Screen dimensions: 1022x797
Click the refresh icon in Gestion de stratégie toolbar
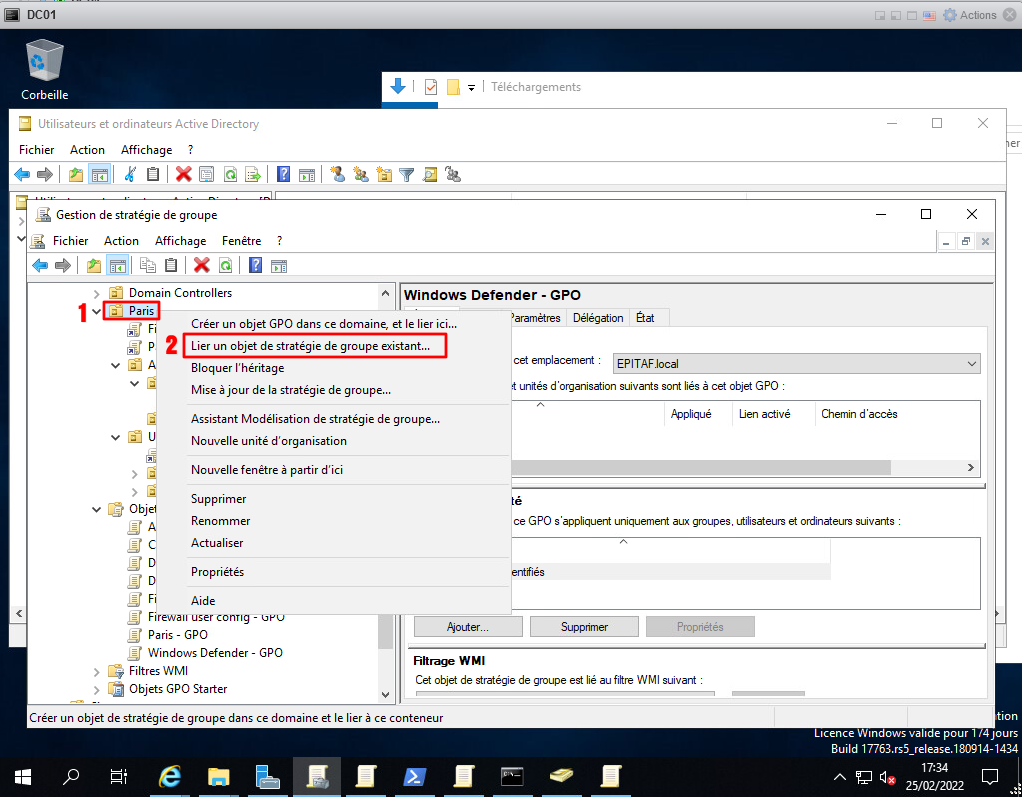pos(226,265)
